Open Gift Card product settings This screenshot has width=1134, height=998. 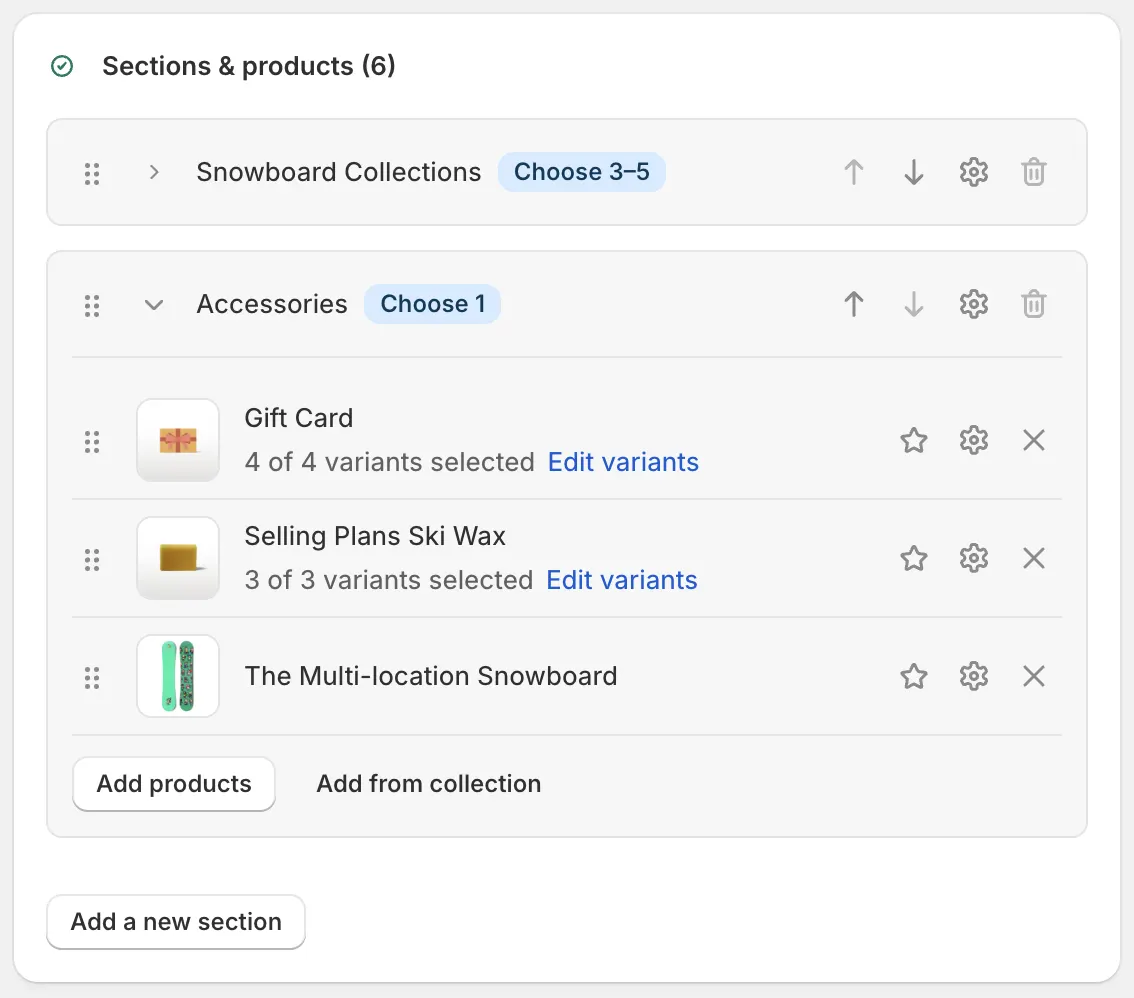pos(973,440)
